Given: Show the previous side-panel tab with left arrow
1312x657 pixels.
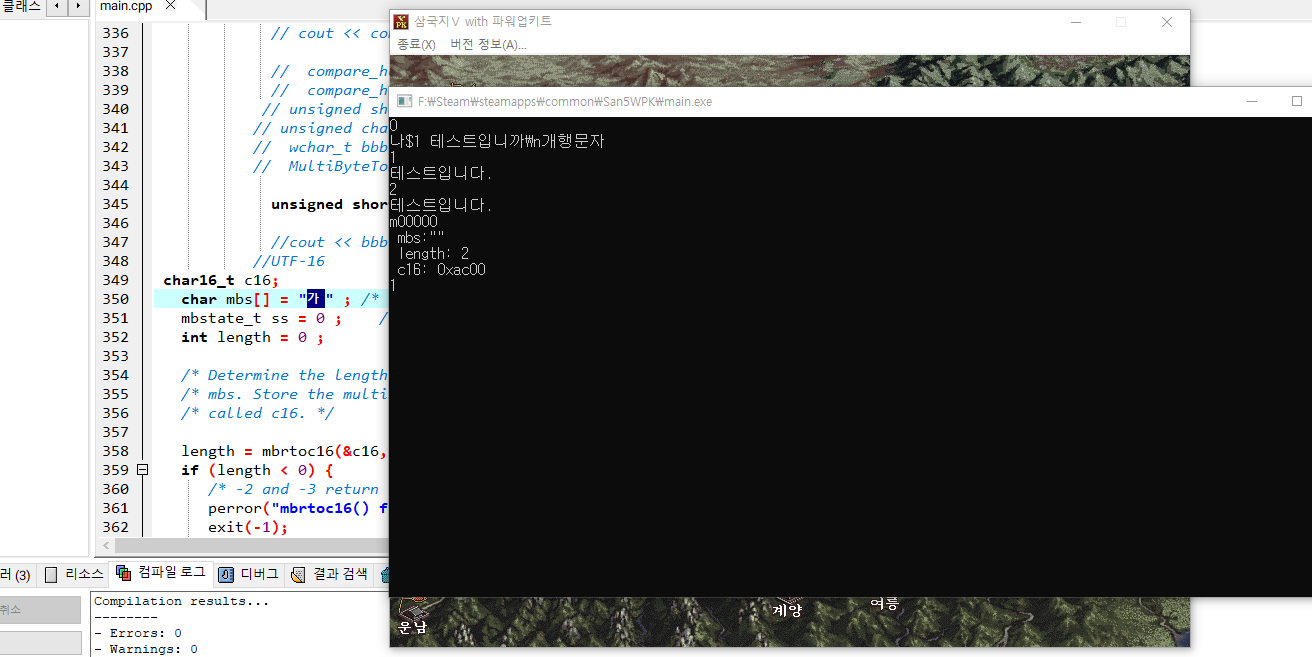Looking at the screenshot, I should tap(57, 6).
